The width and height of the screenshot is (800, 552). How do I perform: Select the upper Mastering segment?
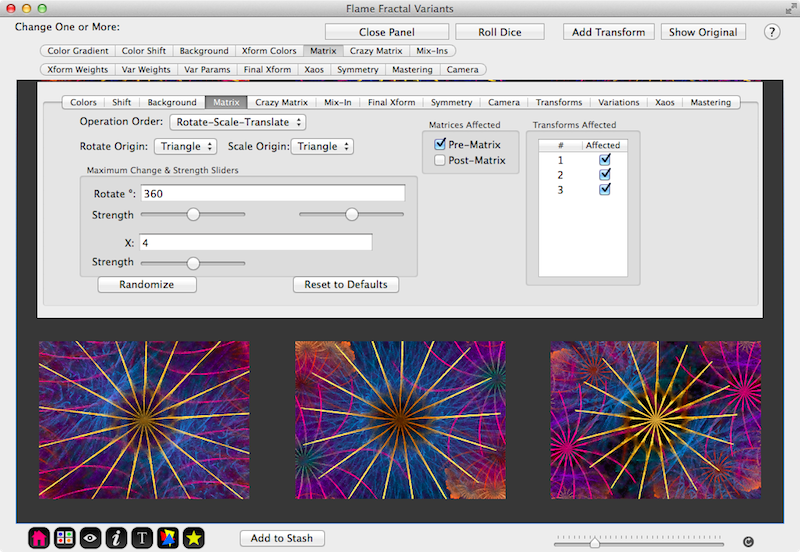pos(412,69)
